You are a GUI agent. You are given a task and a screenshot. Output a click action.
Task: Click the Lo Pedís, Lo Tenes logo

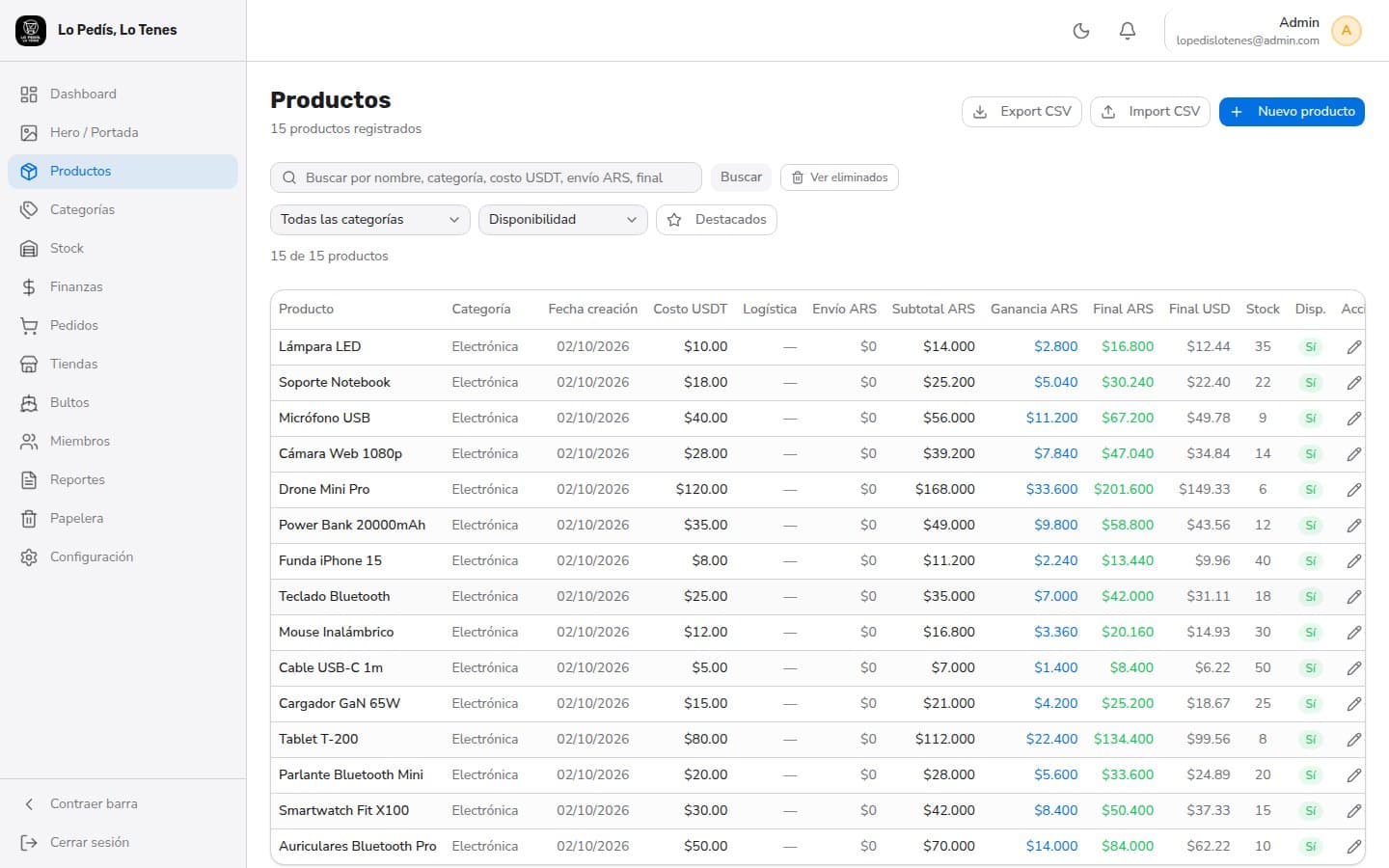31,31
